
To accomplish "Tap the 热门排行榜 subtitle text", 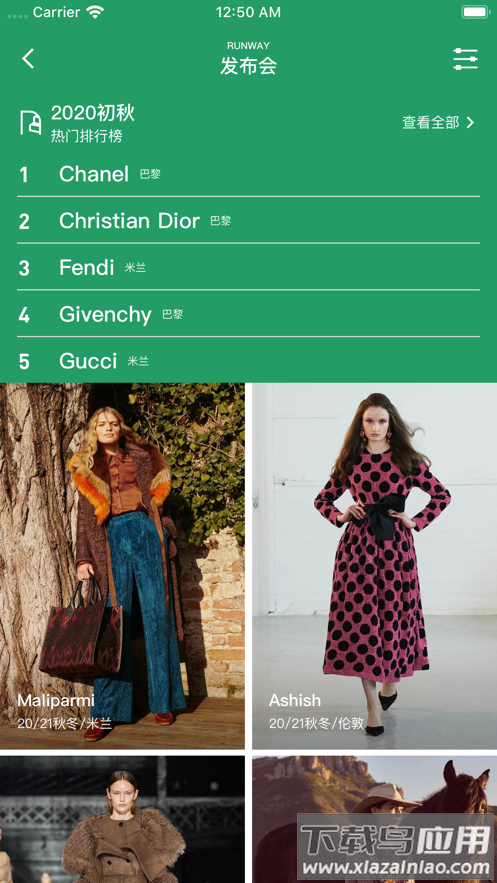I will (x=87, y=136).
